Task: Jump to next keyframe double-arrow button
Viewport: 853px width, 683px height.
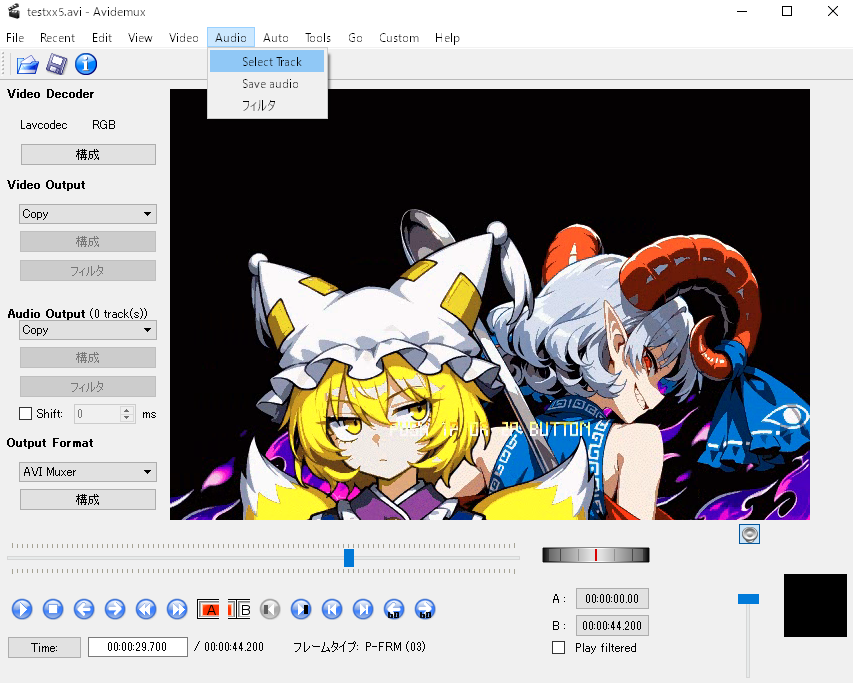Action: (x=177, y=609)
